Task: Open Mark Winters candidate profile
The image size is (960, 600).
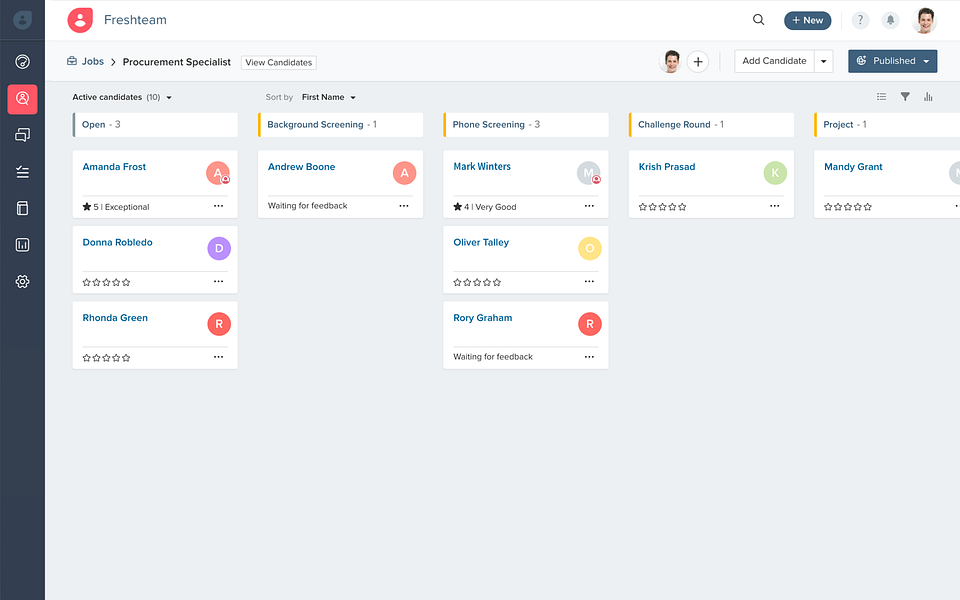Action: tap(482, 167)
